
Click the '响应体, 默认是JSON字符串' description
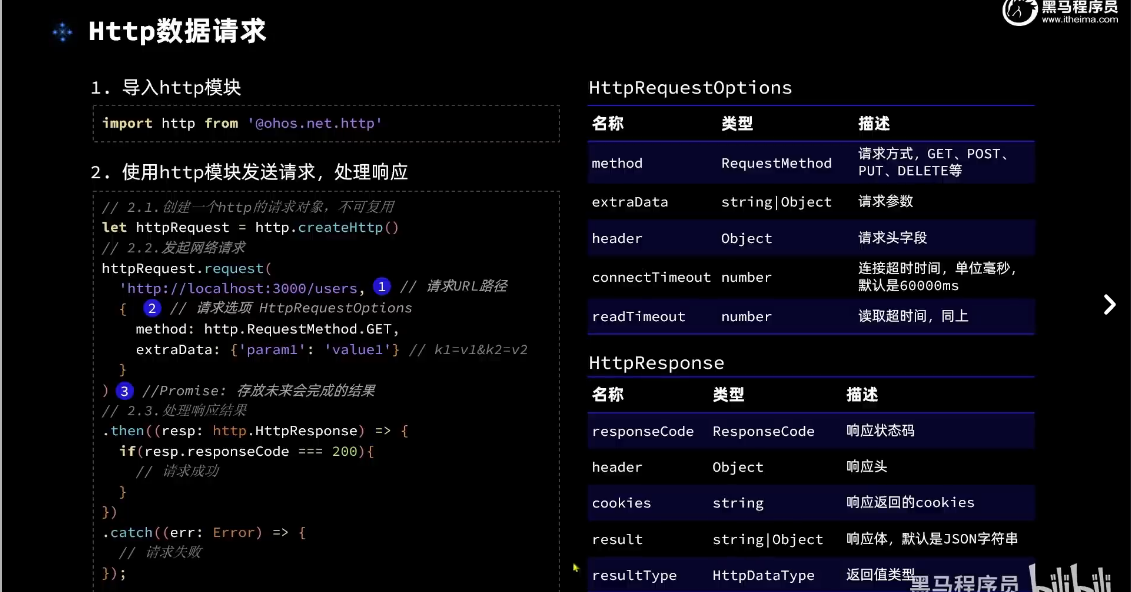click(931, 539)
